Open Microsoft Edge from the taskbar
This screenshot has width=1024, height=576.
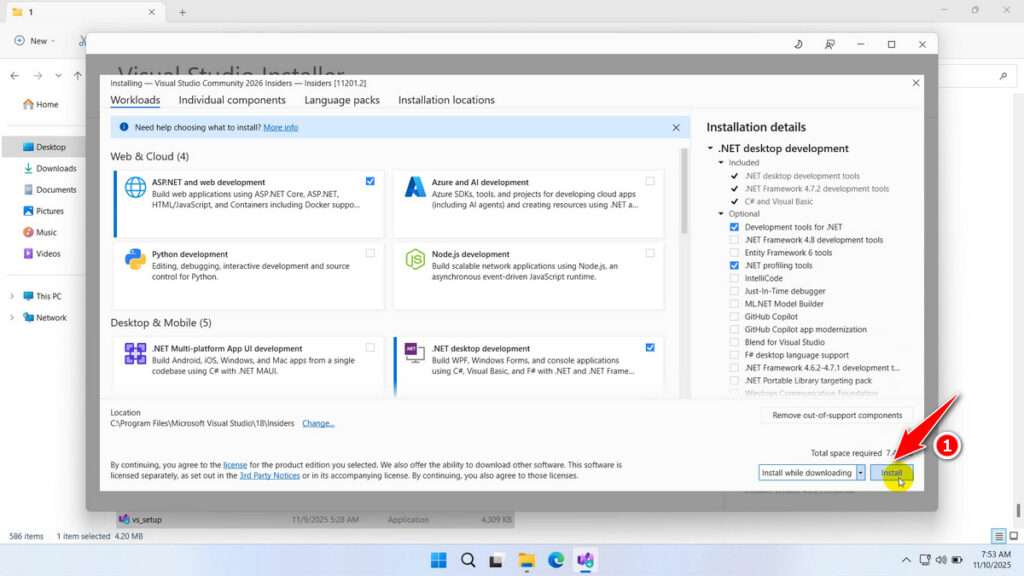[555, 560]
